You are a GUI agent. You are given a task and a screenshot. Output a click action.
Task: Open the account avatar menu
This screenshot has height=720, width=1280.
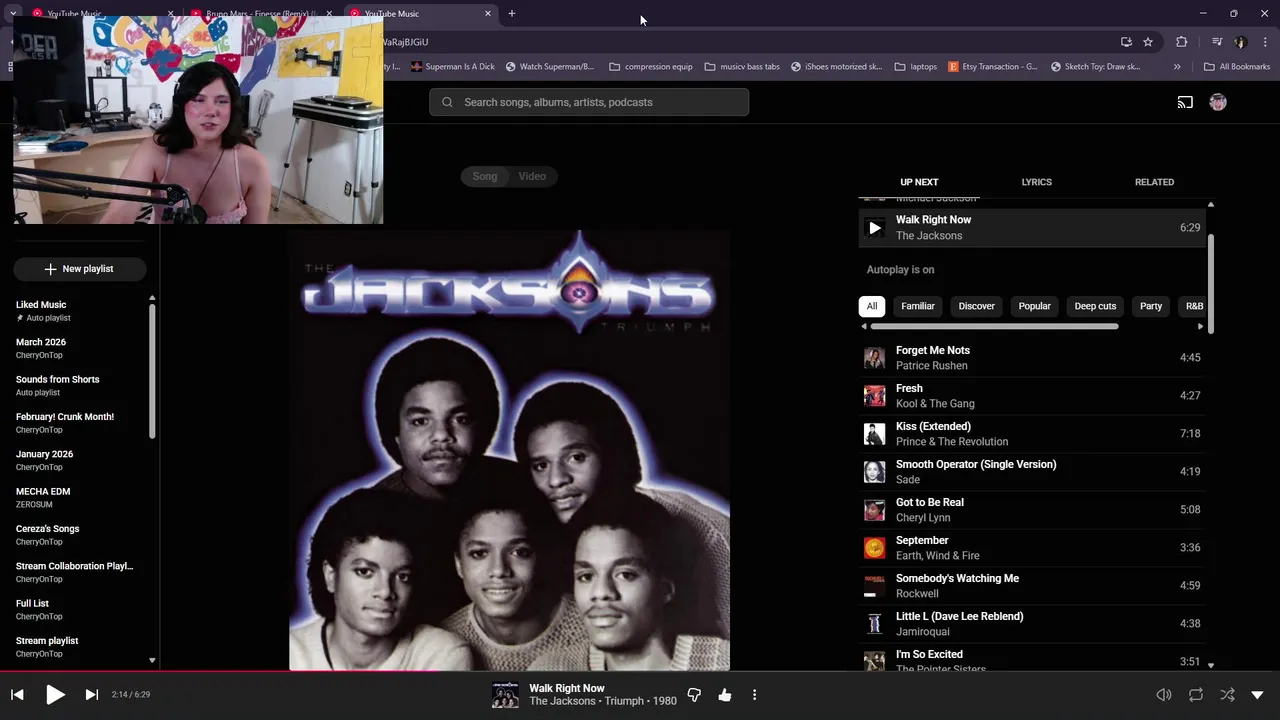coord(1218,102)
